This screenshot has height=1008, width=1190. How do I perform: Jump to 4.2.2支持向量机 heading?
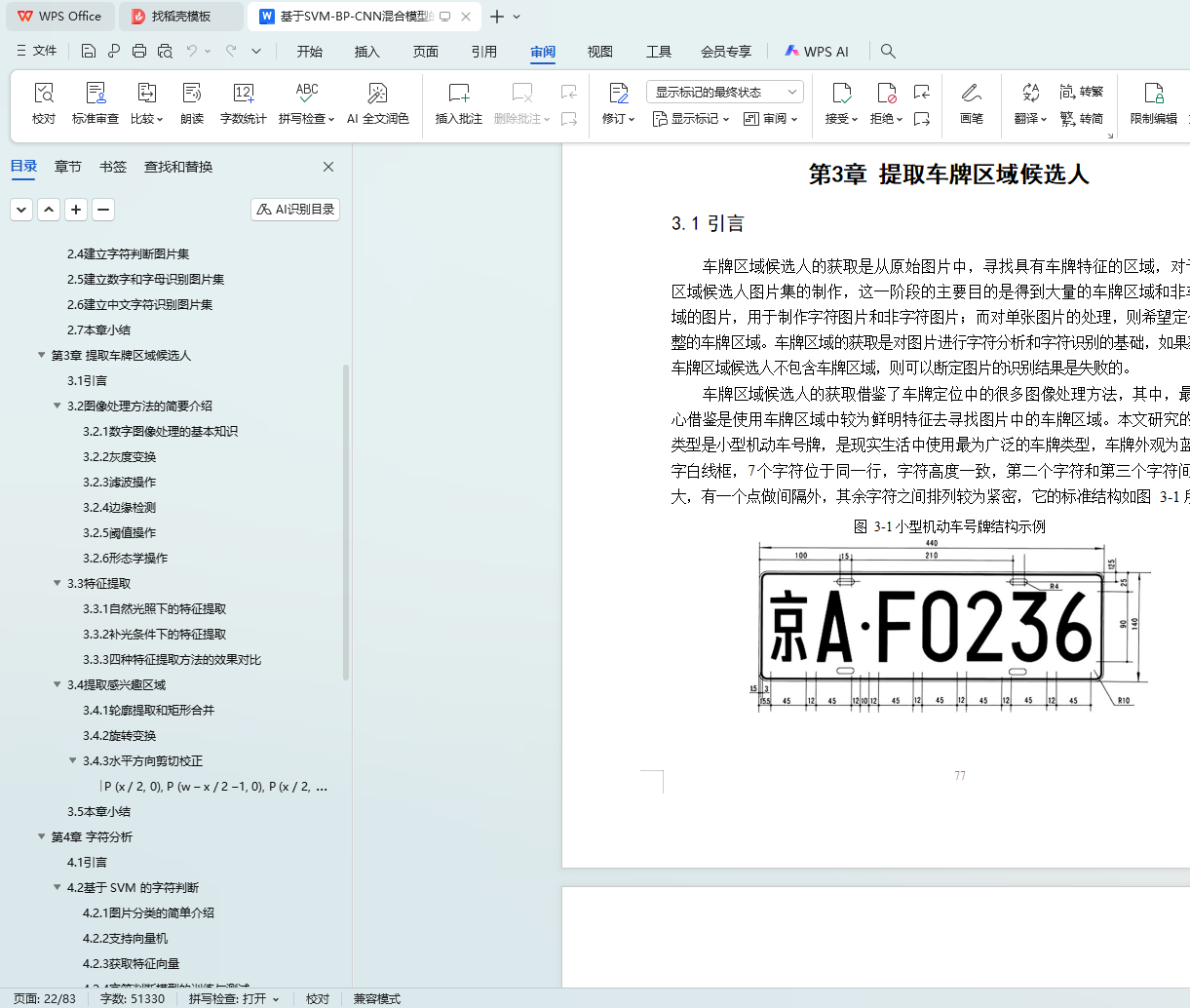pyautogui.click(x=125, y=938)
